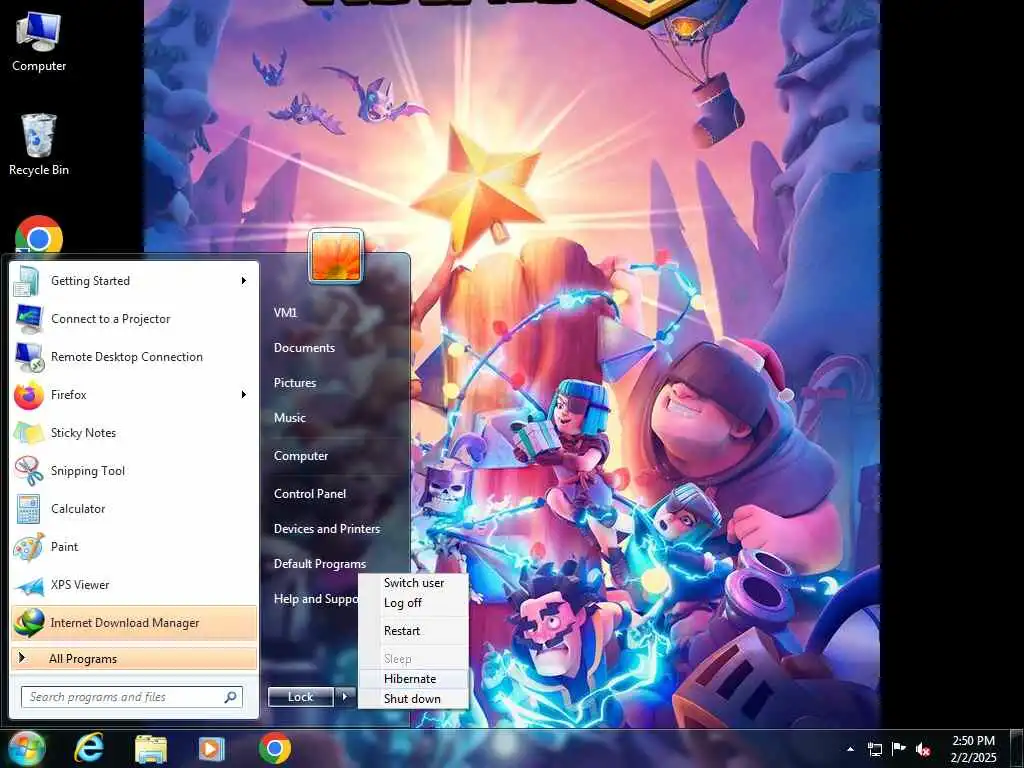
Task: Open Google Chrome desktop shortcut
Action: [x=39, y=236]
